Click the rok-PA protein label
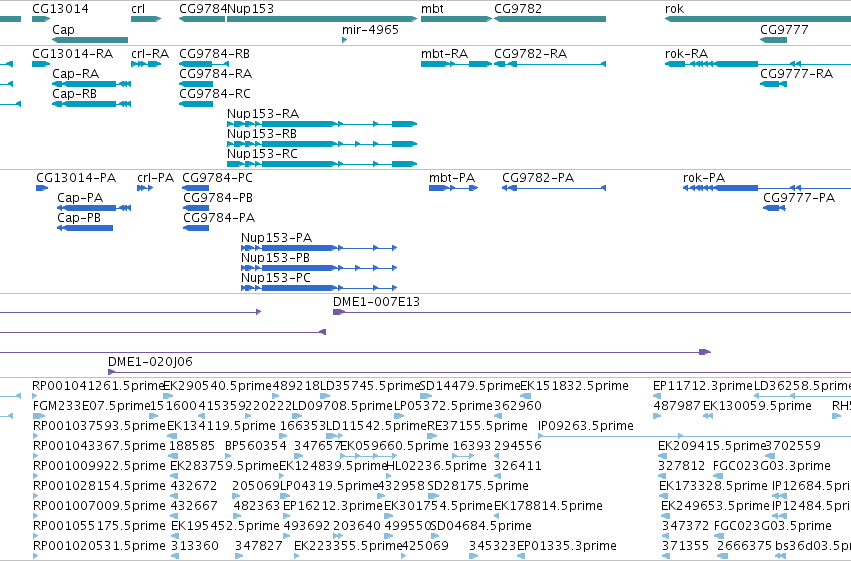Screen dimensions: 851x561 point(704,178)
